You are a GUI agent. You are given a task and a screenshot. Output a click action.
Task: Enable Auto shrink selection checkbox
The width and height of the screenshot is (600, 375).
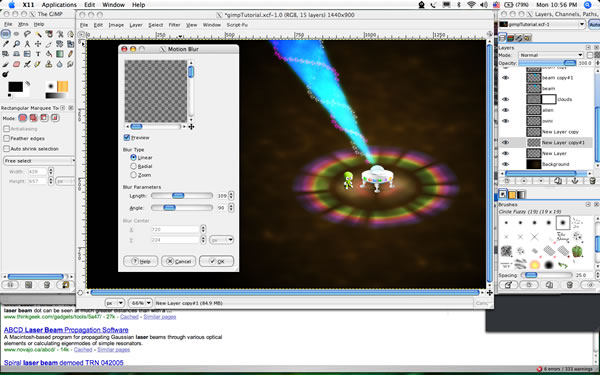coord(7,148)
